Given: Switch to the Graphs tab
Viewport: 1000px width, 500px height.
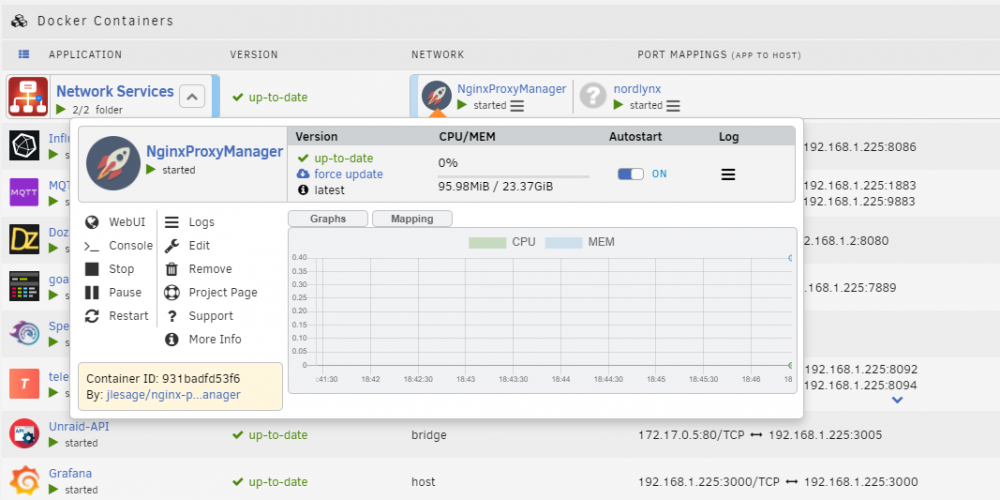Looking at the screenshot, I should (328, 219).
